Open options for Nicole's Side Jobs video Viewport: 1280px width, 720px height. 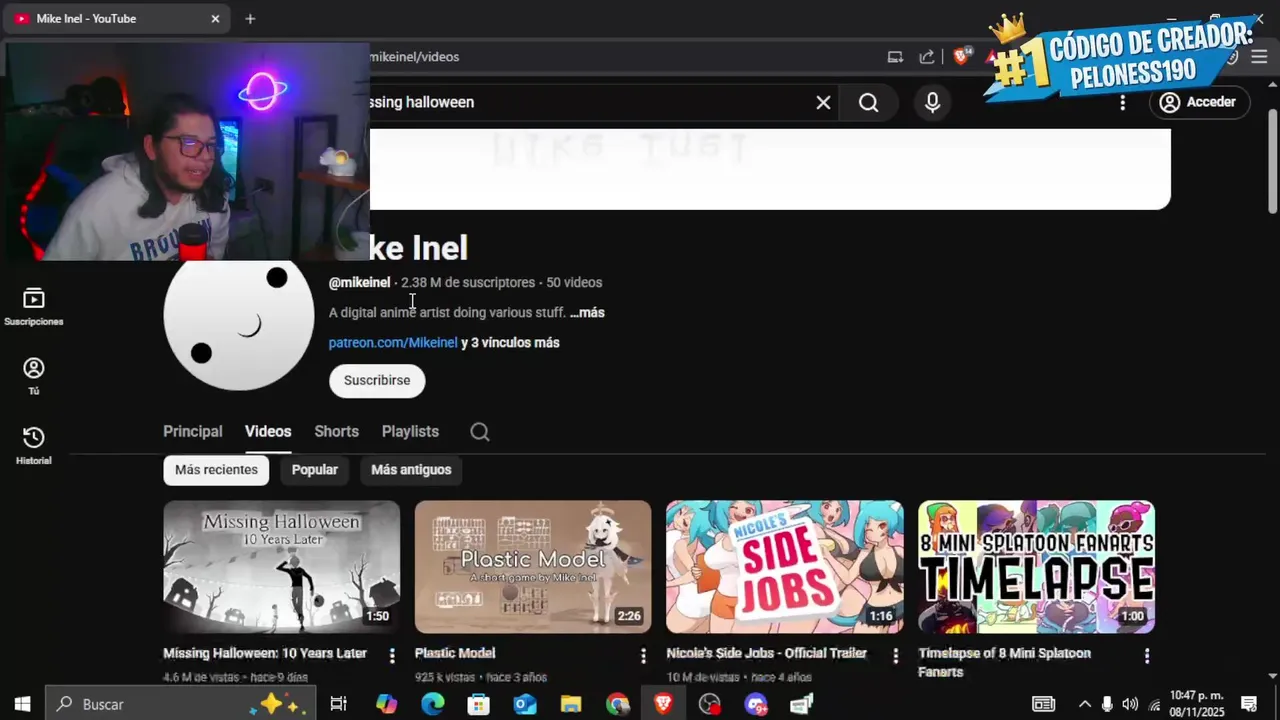pyautogui.click(x=895, y=656)
